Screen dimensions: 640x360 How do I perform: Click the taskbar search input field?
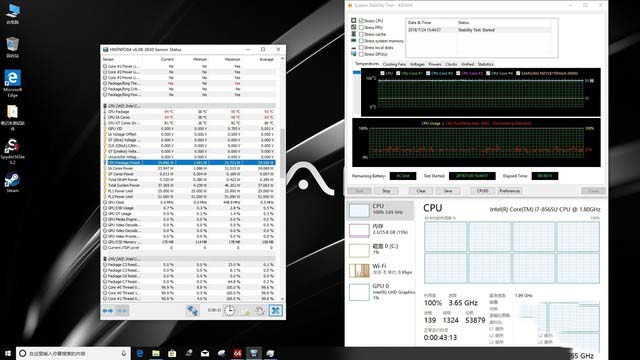point(73,353)
